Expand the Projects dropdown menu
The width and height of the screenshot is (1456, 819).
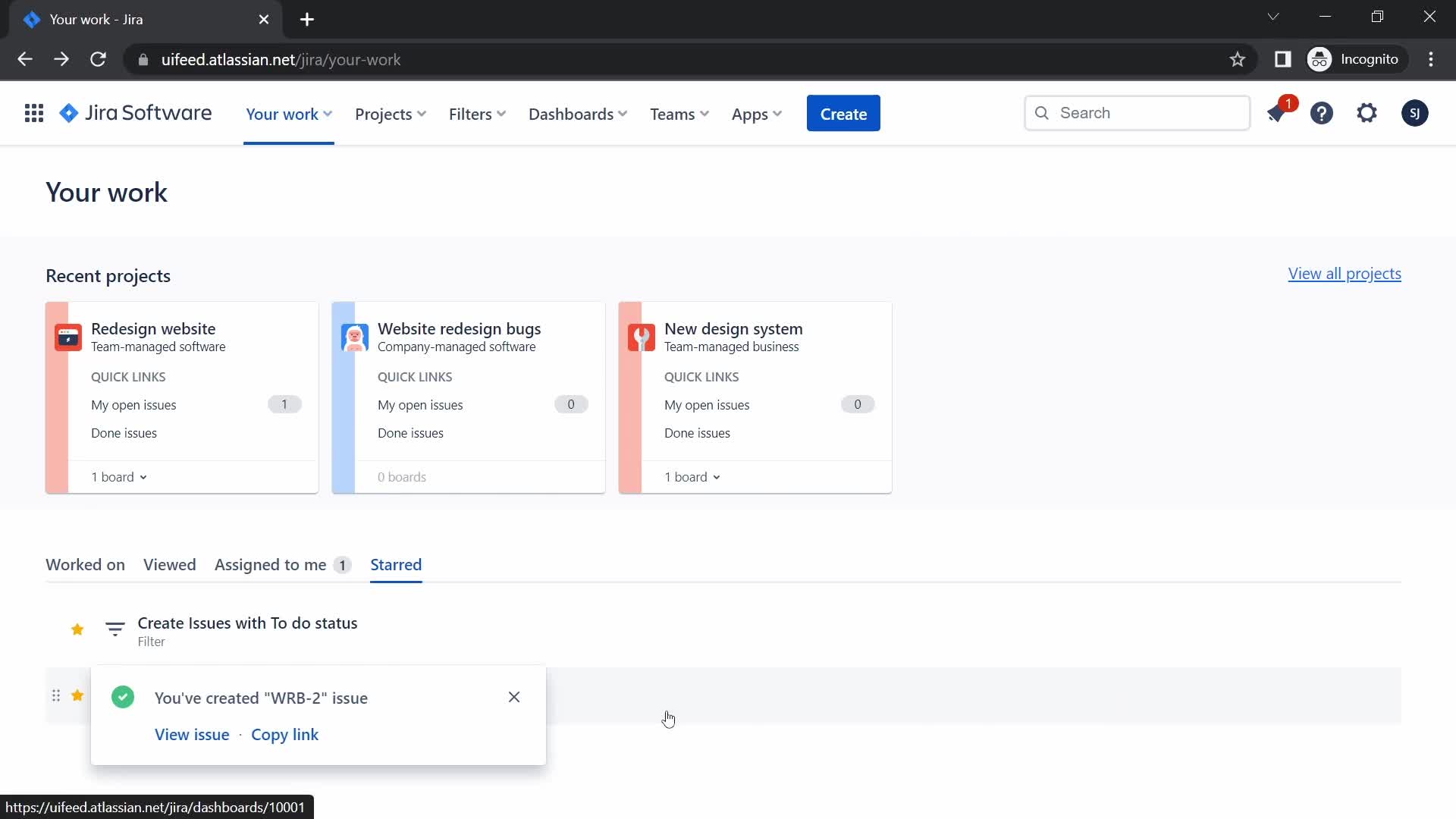[x=391, y=114]
